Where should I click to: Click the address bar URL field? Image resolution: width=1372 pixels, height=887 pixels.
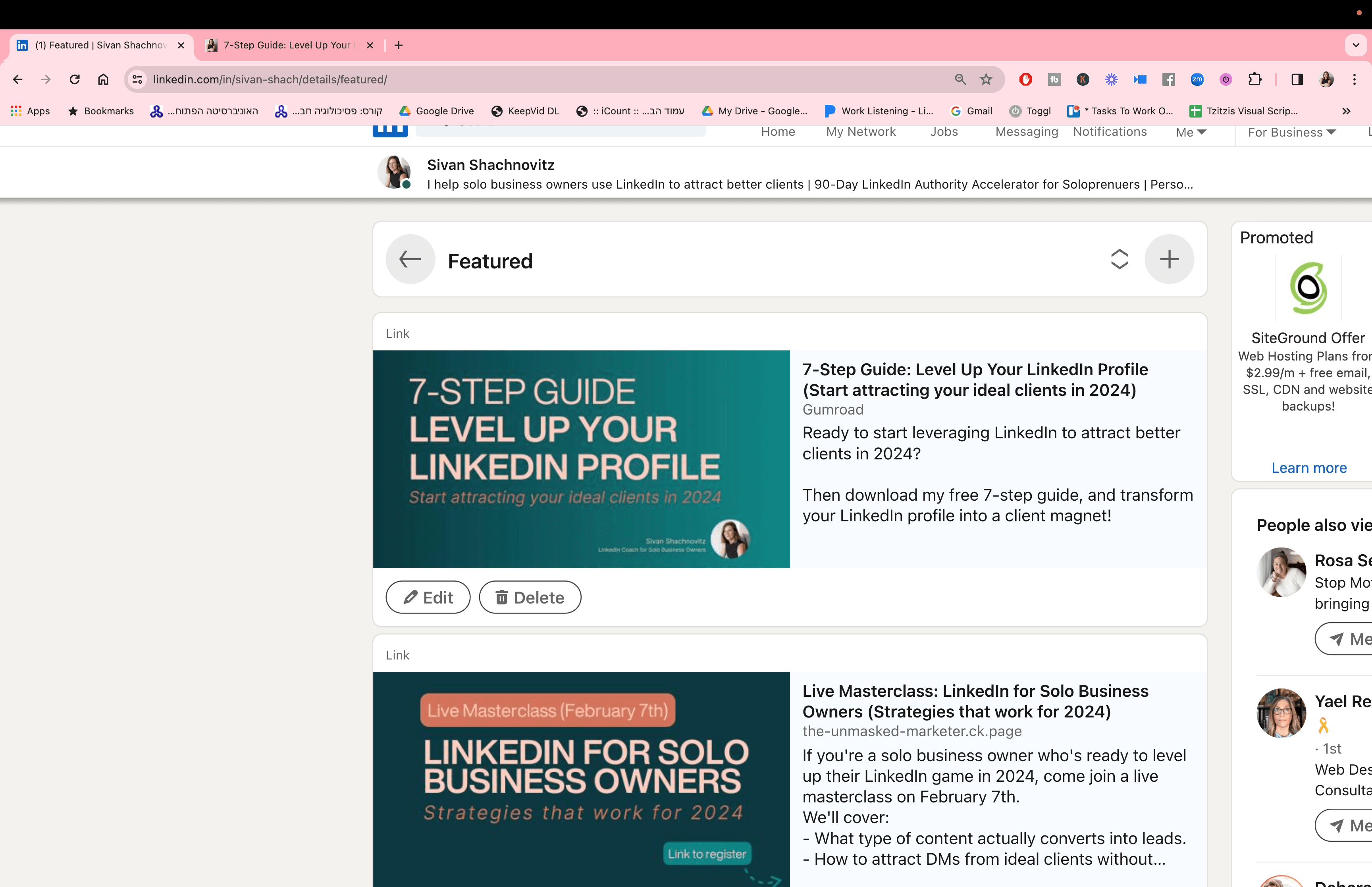(547, 79)
